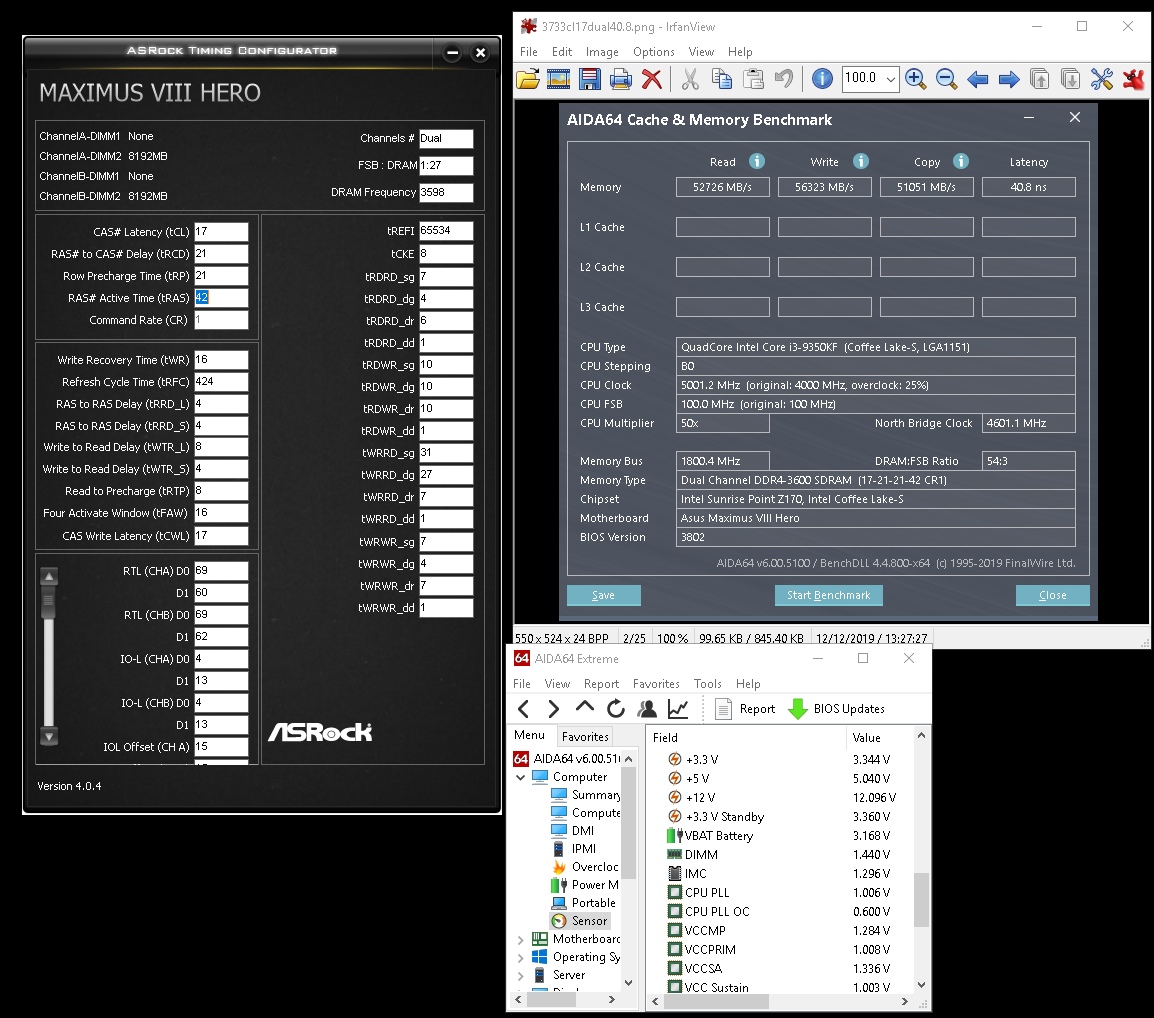Collapse the Computer tree node
This screenshot has height=1018, width=1154.
point(521,777)
